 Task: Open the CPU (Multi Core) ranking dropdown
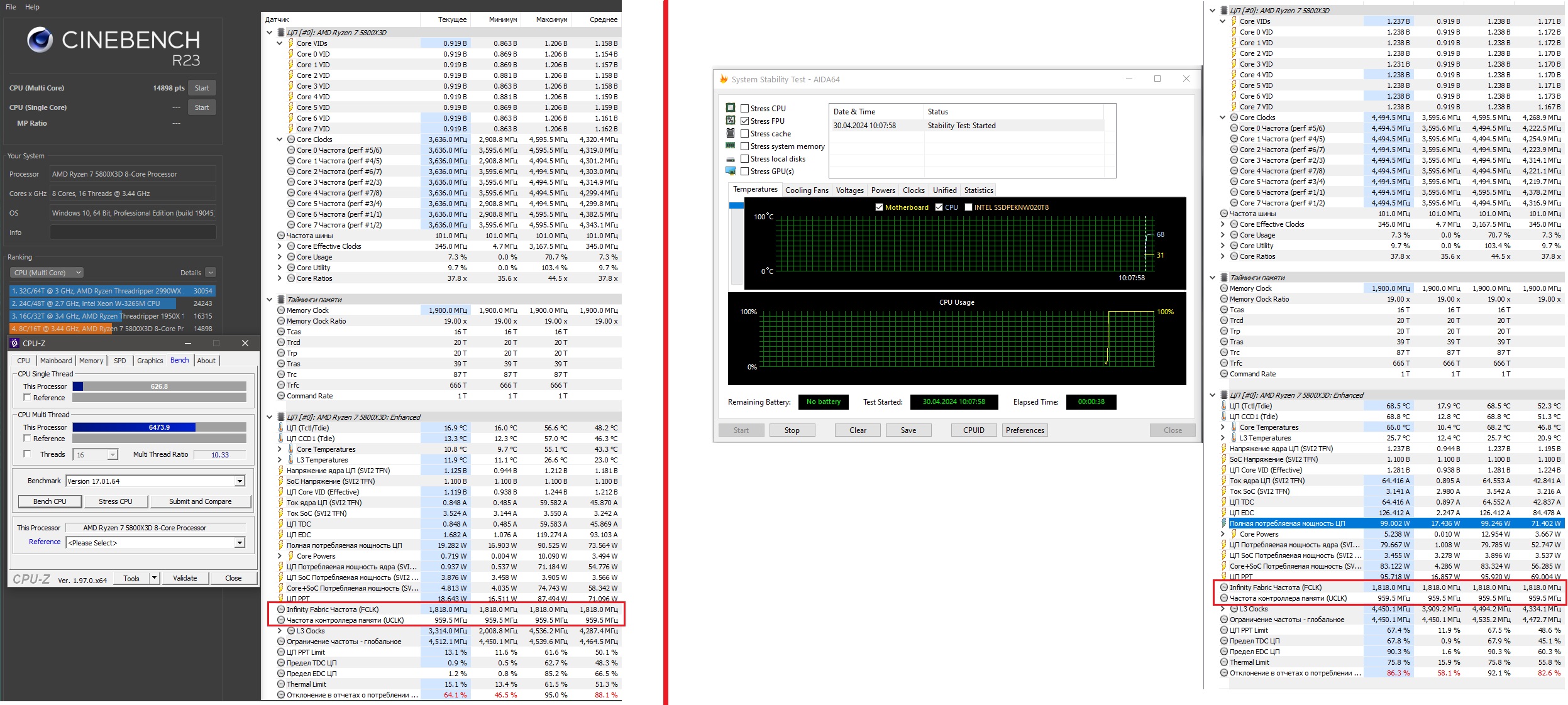point(47,273)
